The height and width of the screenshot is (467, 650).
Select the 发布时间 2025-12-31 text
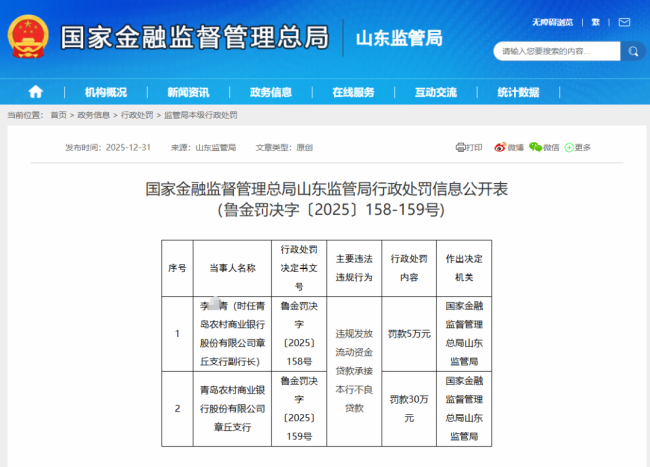click(x=108, y=148)
